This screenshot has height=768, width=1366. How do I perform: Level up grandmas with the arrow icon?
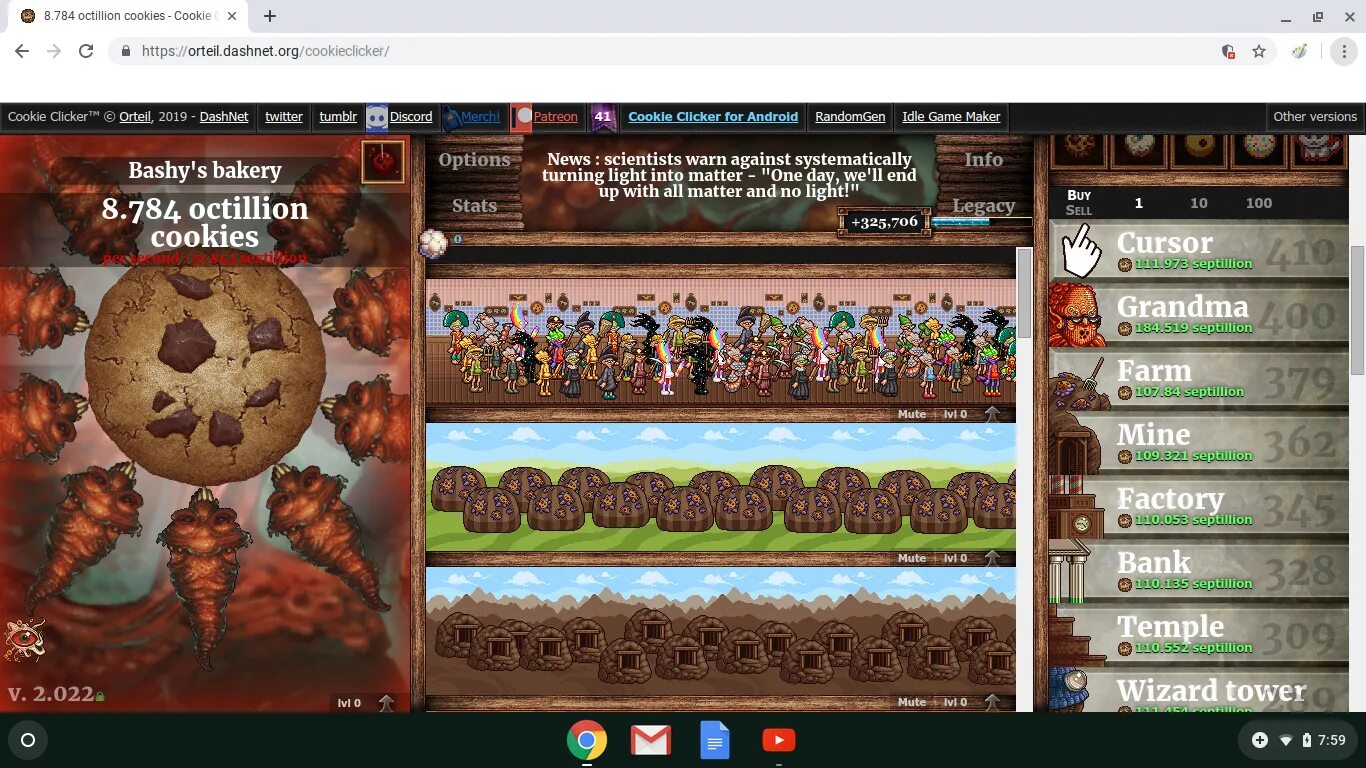pos(992,414)
